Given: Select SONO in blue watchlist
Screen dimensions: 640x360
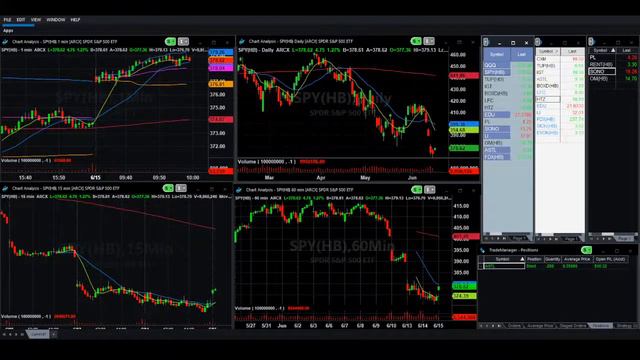Looking at the screenshot, I should [497, 129].
